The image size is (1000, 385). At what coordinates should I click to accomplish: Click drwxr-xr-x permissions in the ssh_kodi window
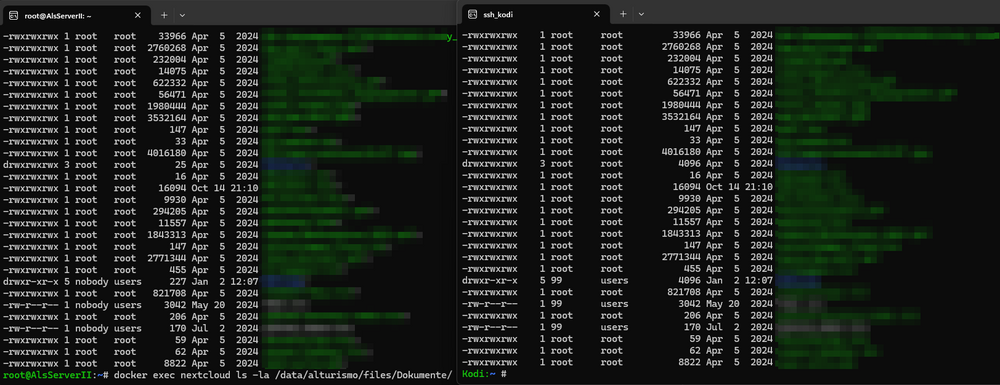(490, 280)
